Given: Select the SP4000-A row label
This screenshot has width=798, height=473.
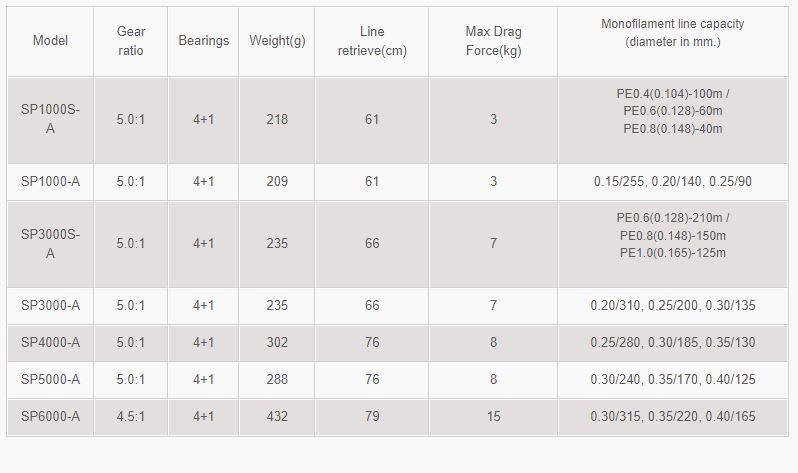Looking at the screenshot, I should (50, 343).
